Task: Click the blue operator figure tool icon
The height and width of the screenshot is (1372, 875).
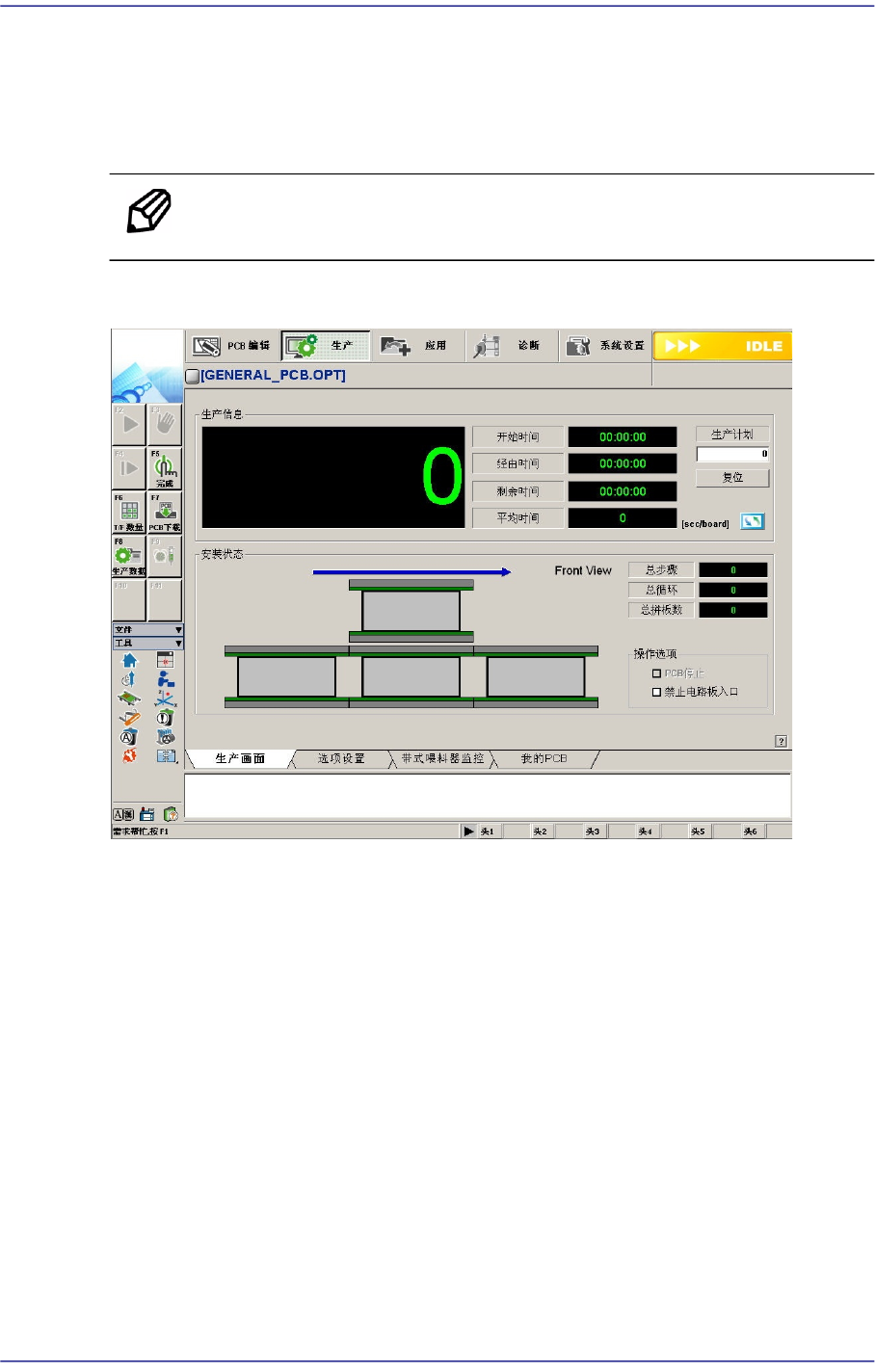Action: 166,679
